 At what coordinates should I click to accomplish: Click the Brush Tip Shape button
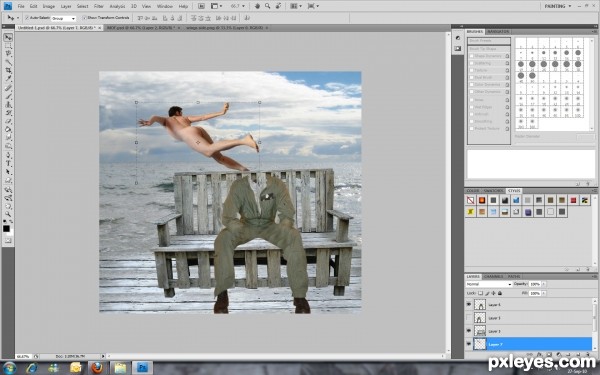[489, 49]
